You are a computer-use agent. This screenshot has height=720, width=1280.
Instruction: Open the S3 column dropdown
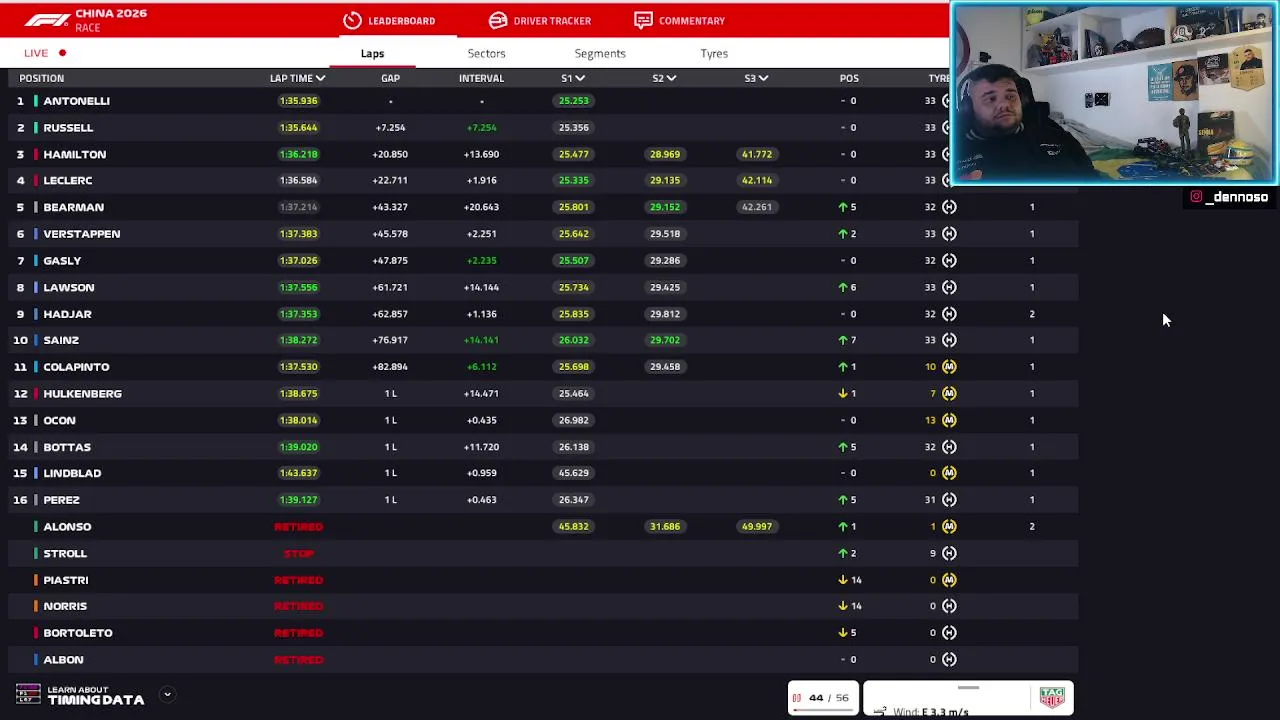coord(763,78)
